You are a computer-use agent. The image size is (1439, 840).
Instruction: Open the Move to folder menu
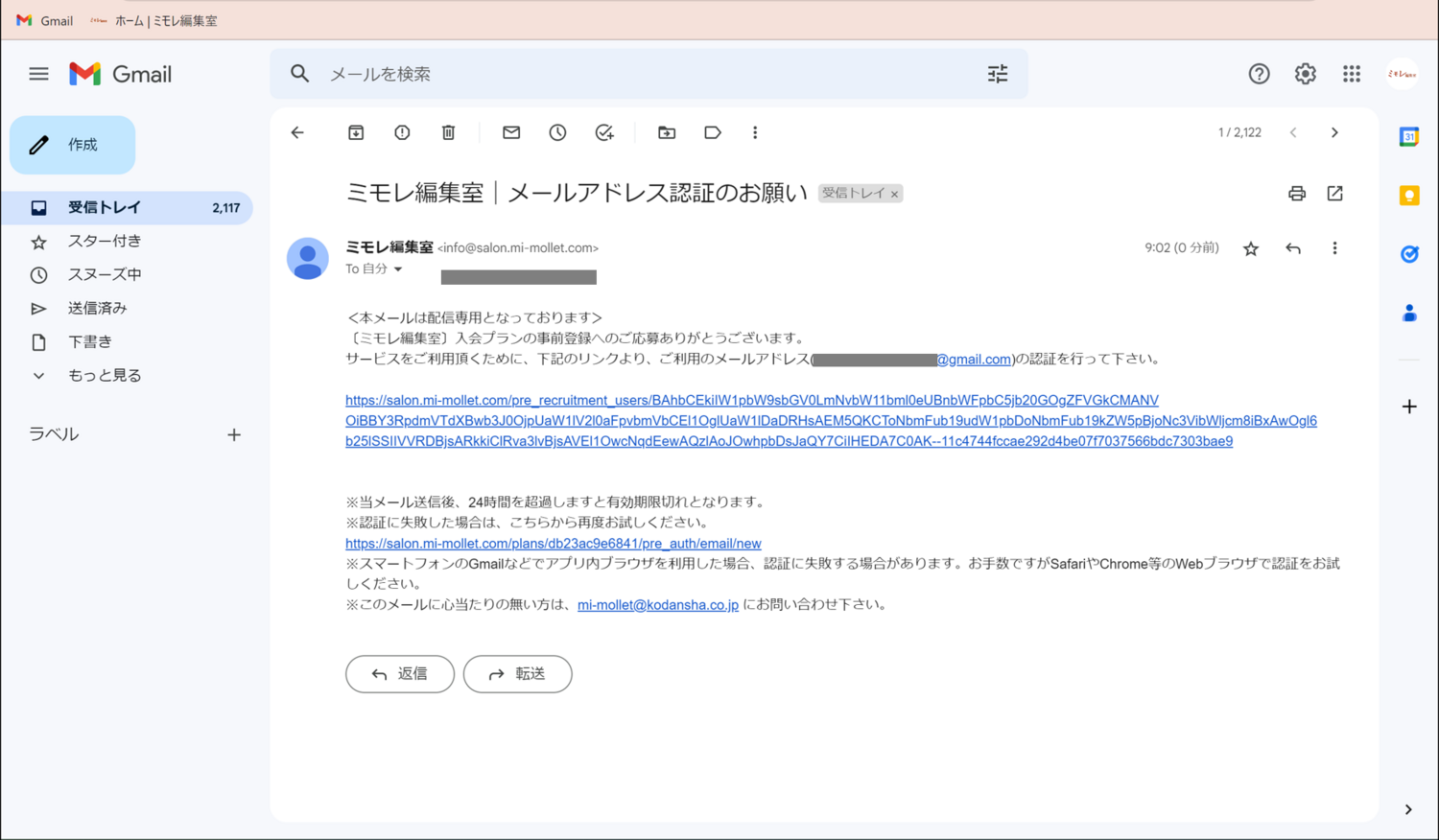coord(667,132)
